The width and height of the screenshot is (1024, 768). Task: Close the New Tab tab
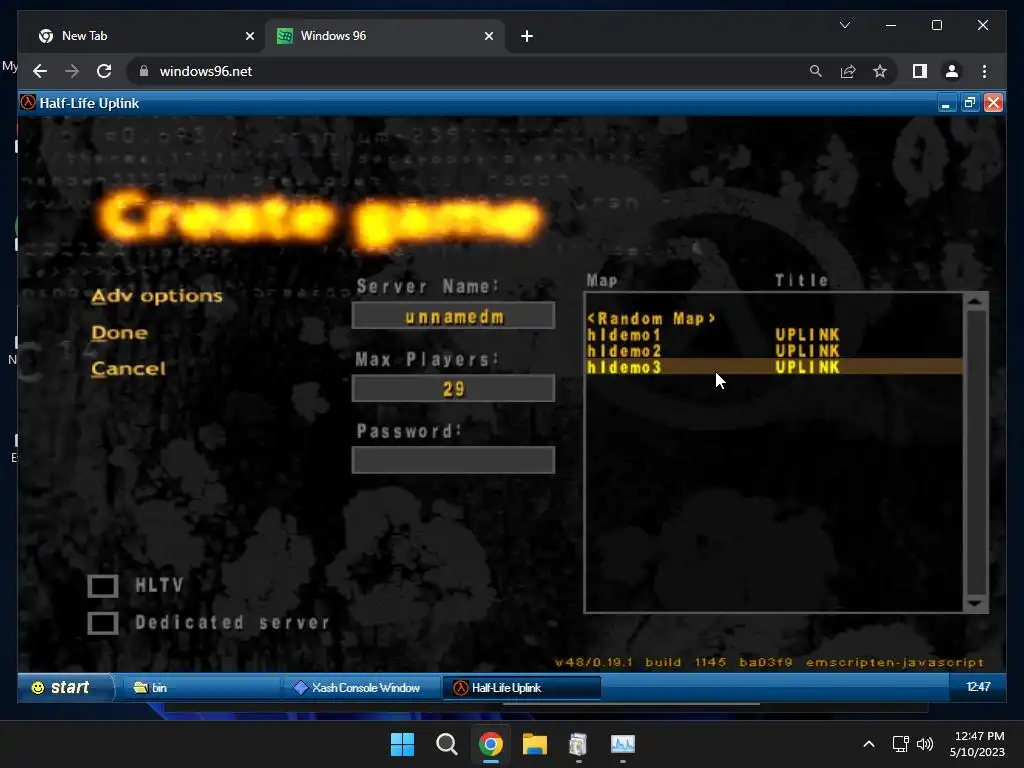(x=249, y=36)
